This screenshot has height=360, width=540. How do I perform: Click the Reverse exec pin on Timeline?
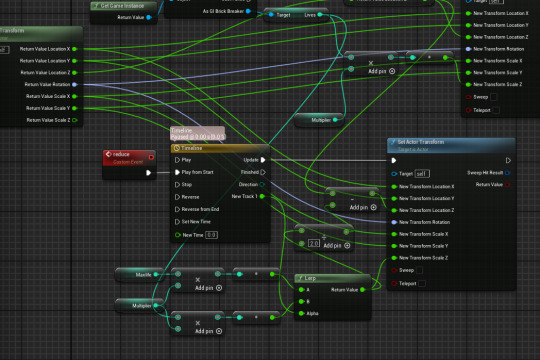pos(177,197)
